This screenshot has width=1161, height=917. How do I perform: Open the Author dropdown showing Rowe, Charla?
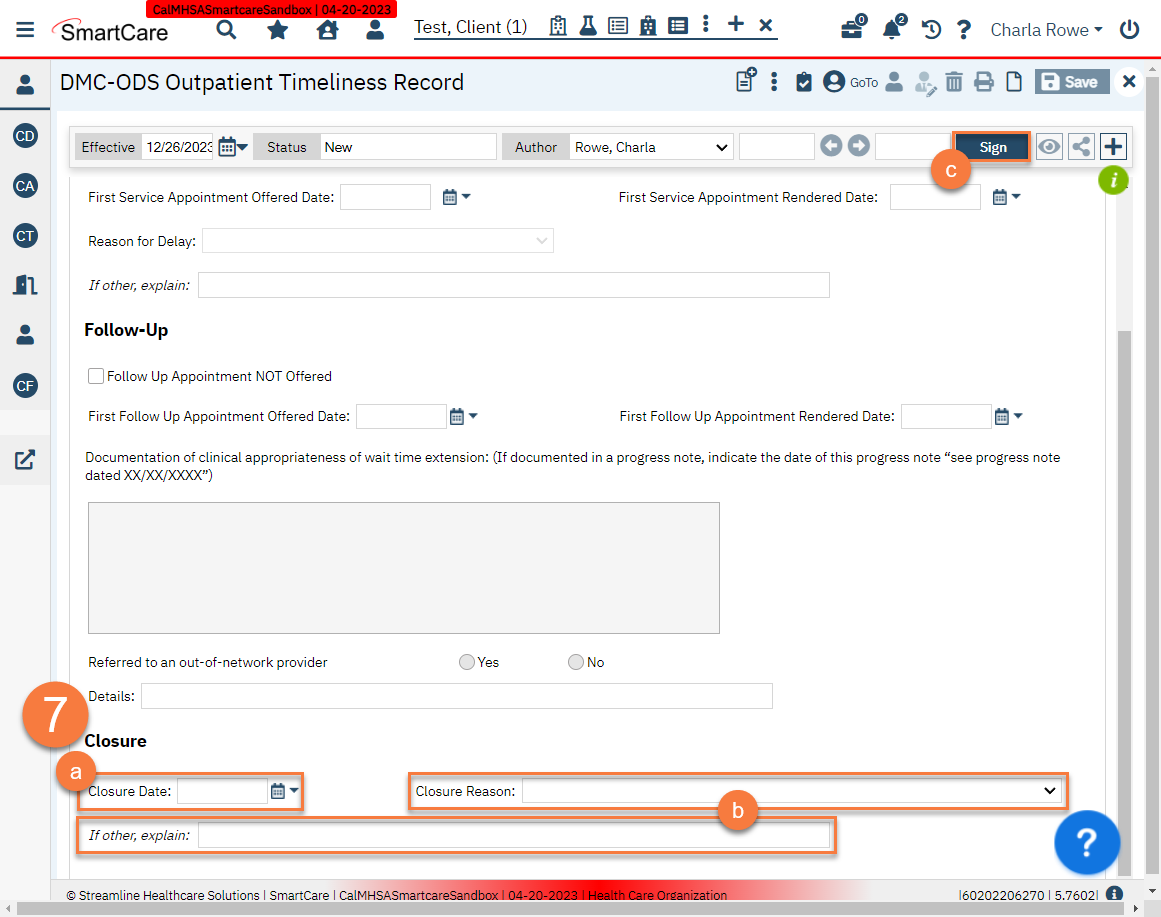point(650,146)
